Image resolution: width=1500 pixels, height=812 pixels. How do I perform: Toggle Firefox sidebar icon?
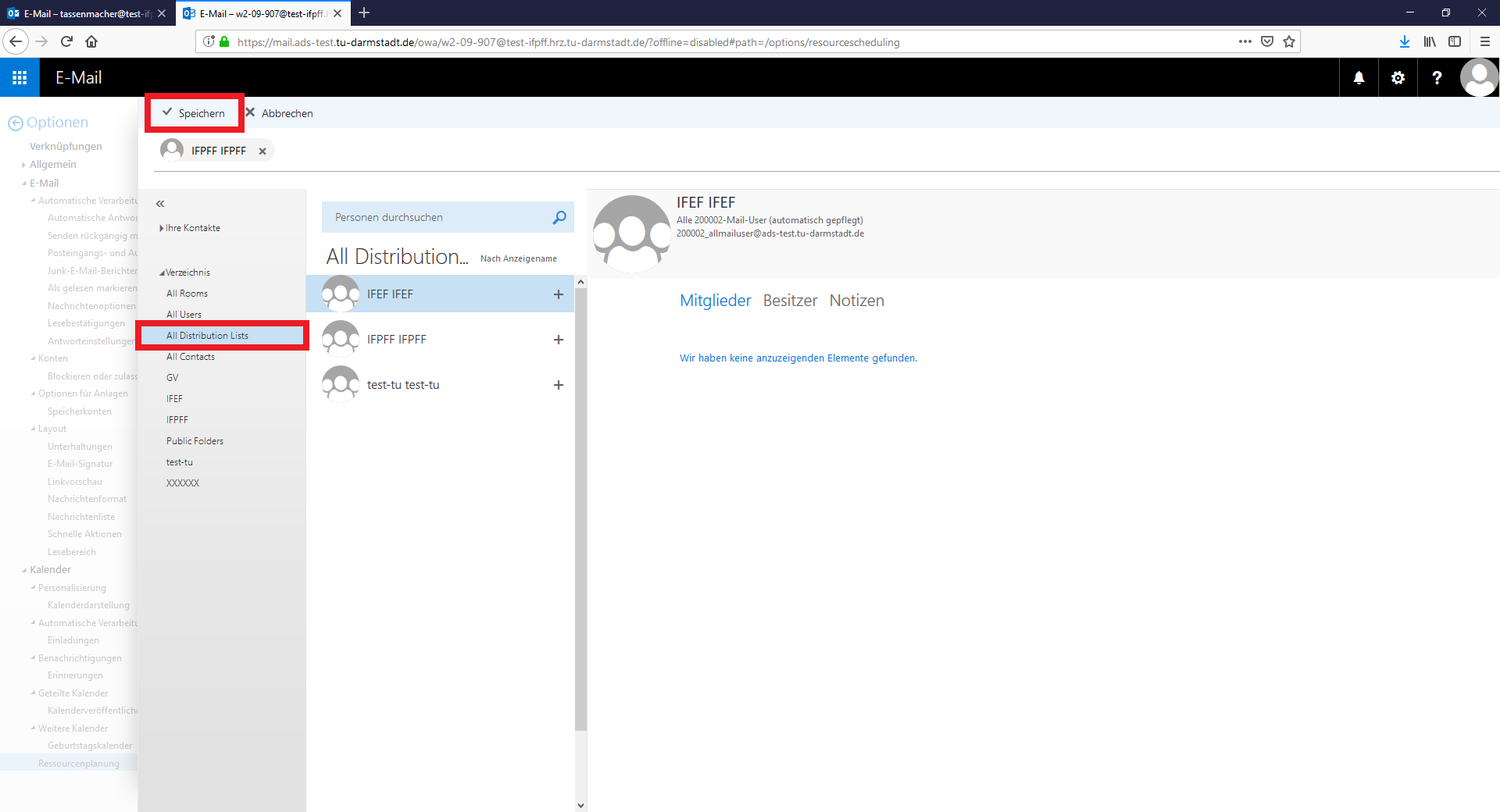[1455, 41]
